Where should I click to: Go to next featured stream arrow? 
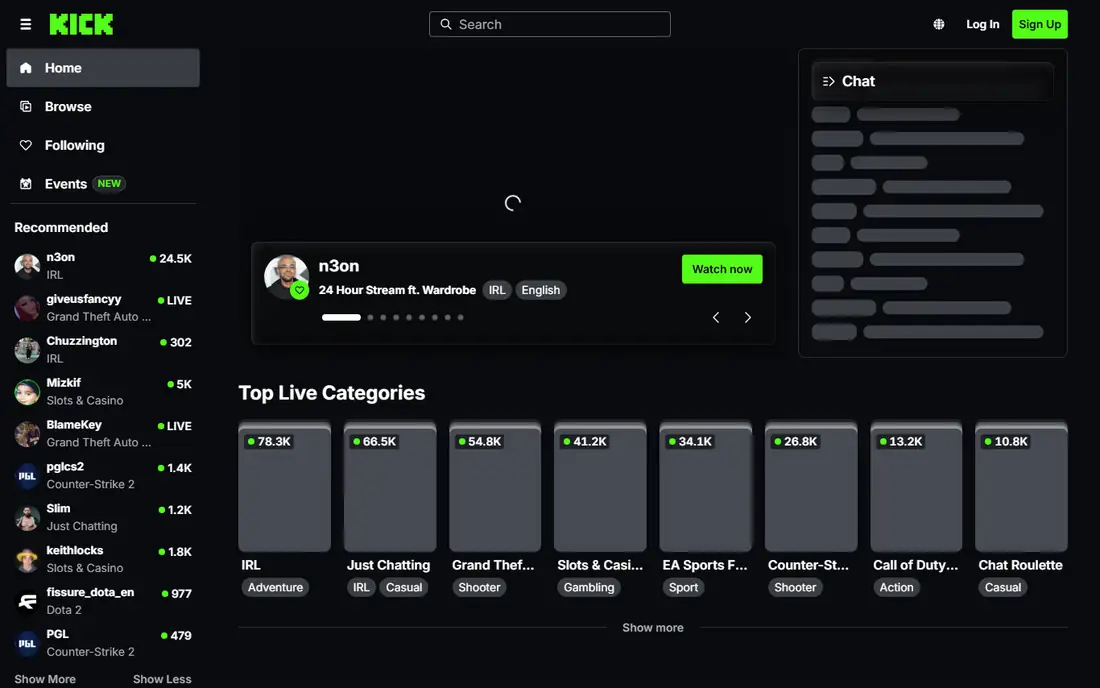point(748,318)
